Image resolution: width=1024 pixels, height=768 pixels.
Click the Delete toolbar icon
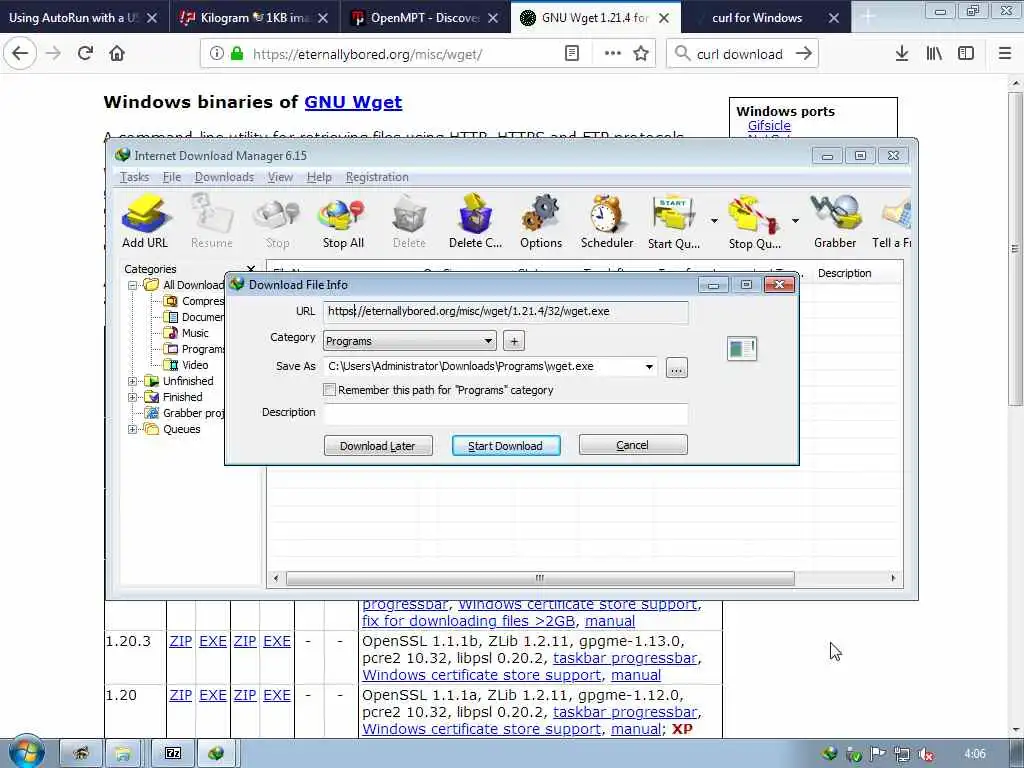[x=409, y=221]
